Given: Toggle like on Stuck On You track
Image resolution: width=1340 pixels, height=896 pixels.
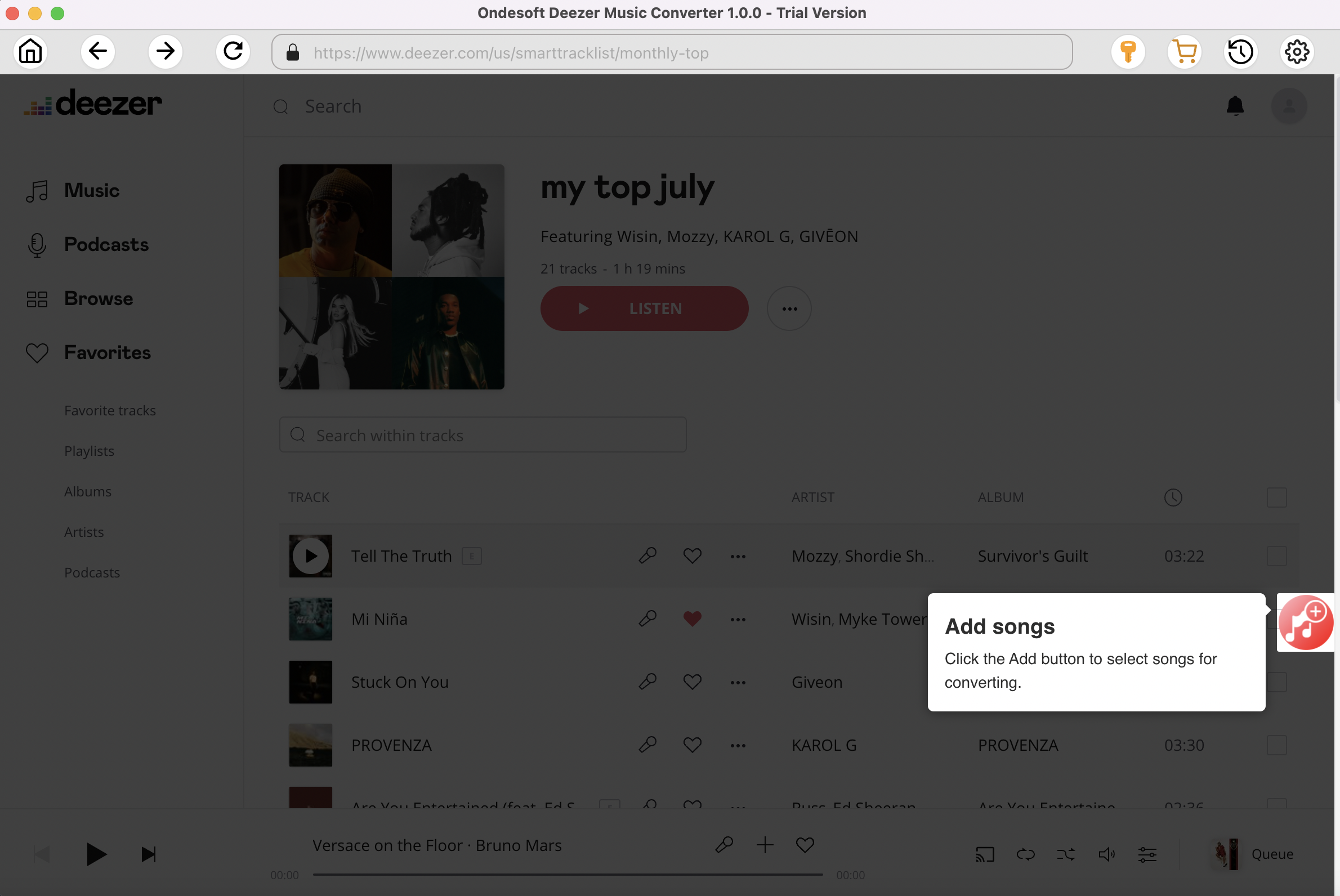Looking at the screenshot, I should 692,681.
